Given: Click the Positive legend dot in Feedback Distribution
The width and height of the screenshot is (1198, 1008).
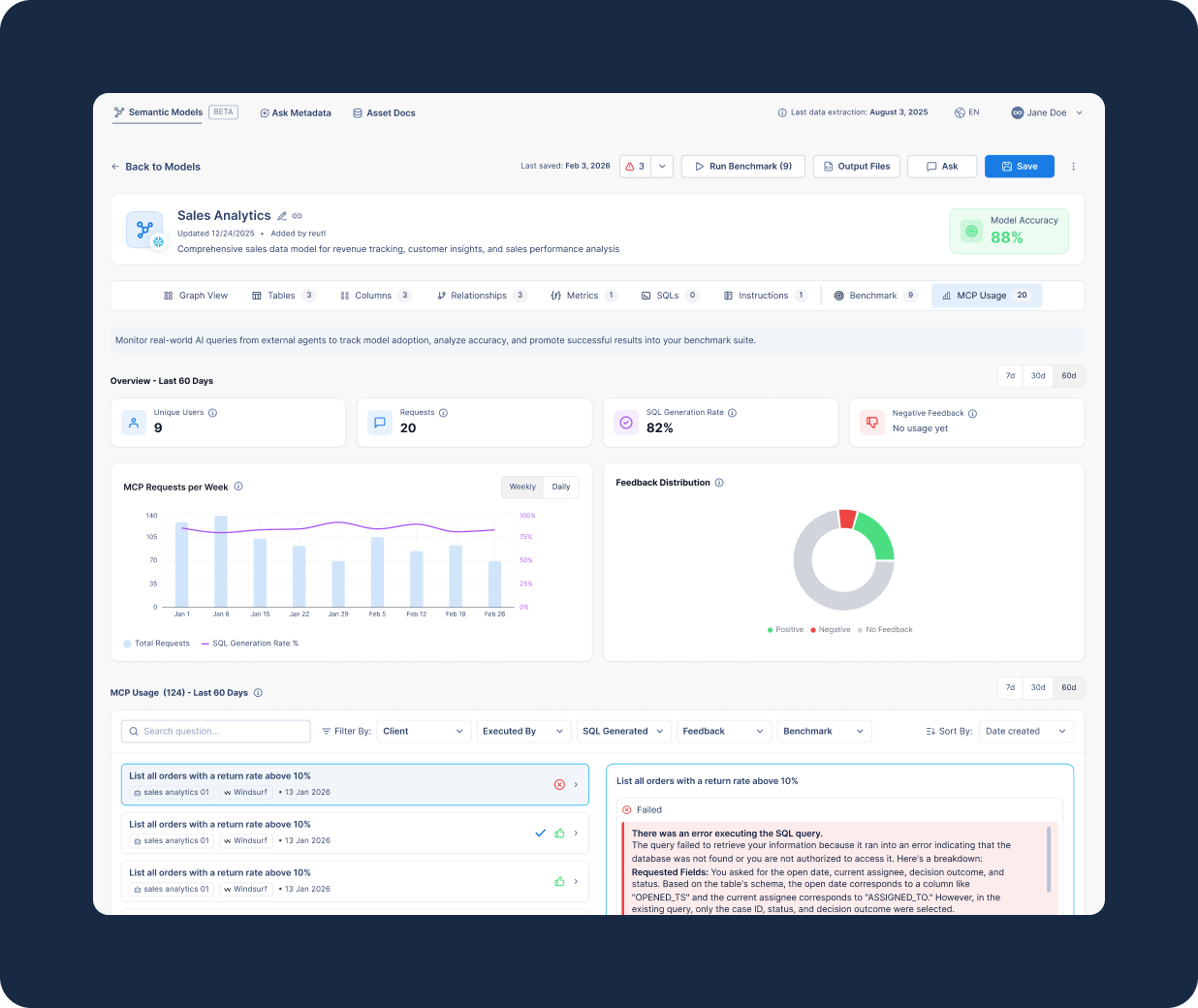Looking at the screenshot, I should [771, 630].
